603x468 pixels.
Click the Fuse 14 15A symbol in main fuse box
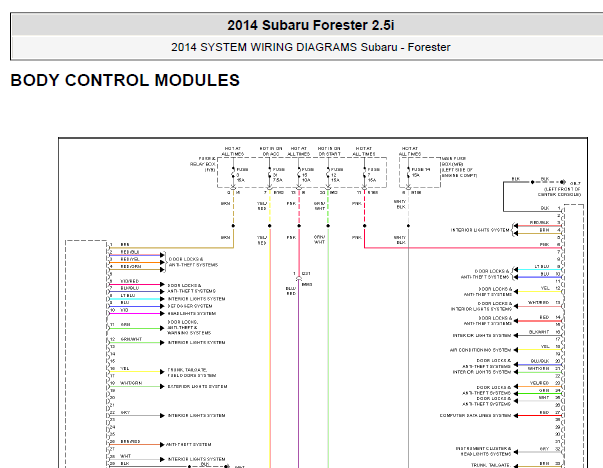pos(408,175)
